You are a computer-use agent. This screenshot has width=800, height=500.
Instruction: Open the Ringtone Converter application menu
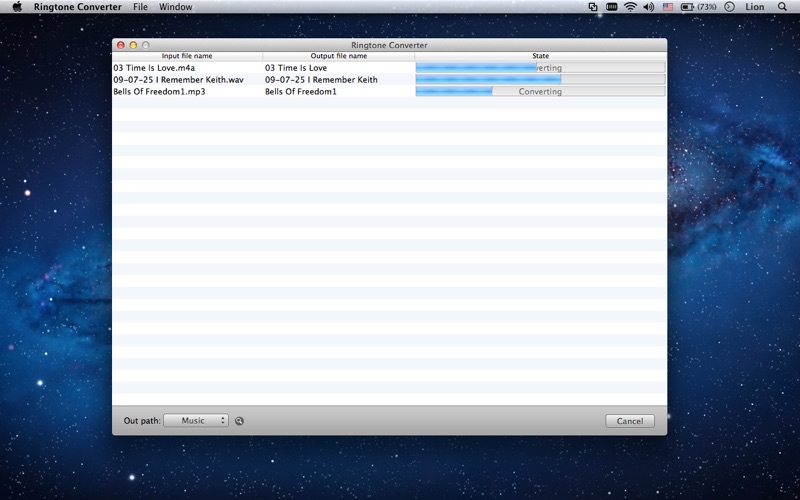pyautogui.click(x=78, y=7)
